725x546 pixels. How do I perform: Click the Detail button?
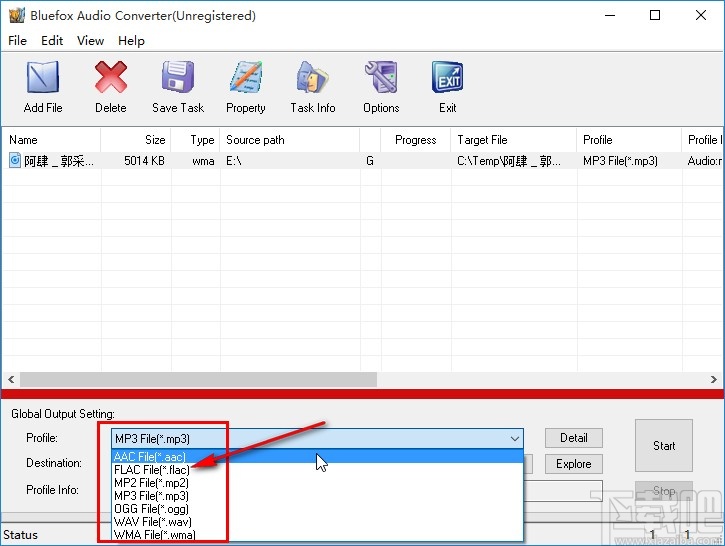click(574, 438)
